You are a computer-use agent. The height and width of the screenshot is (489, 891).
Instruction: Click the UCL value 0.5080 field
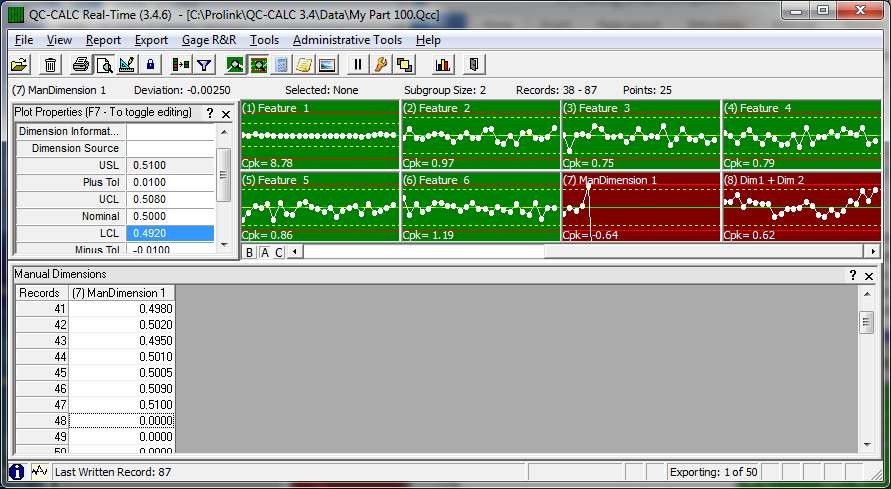(x=170, y=199)
